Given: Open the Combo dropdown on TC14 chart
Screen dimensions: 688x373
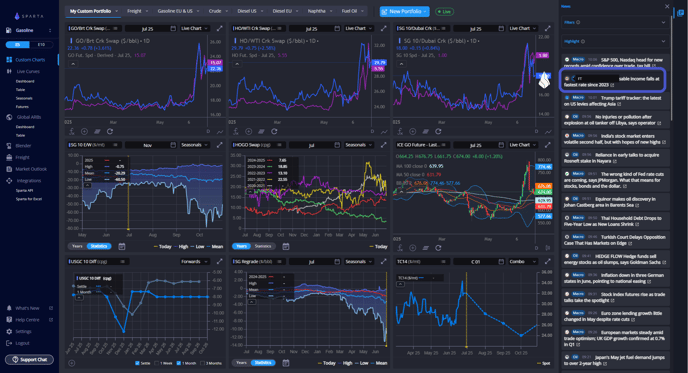Looking at the screenshot, I should tap(523, 262).
